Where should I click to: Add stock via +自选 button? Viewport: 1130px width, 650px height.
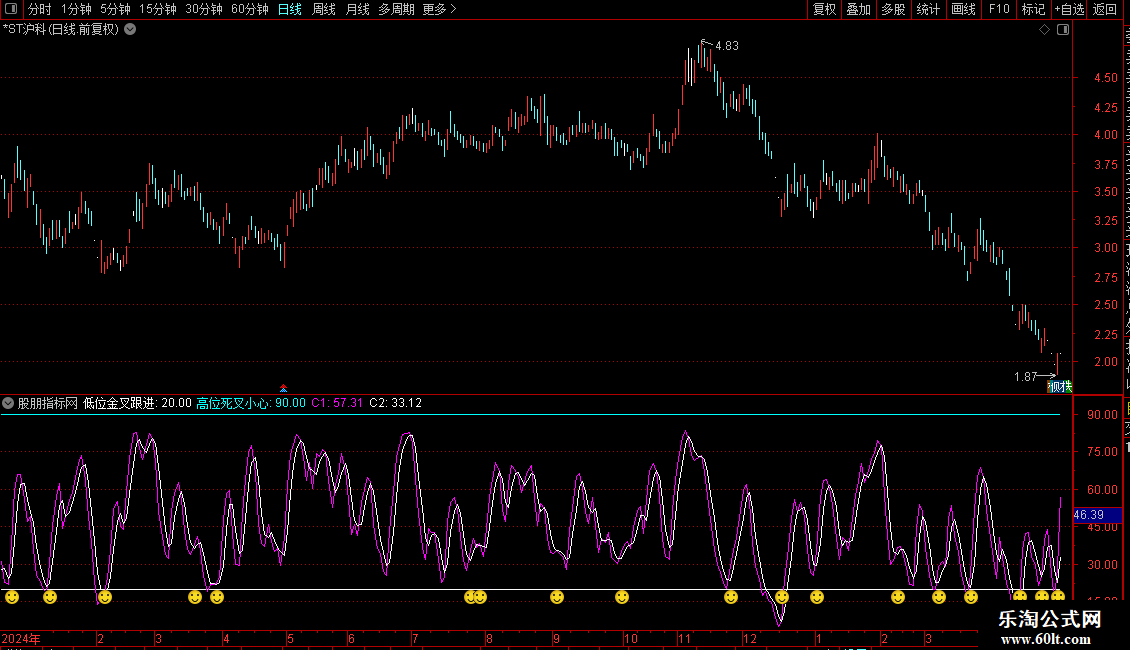point(1069,9)
